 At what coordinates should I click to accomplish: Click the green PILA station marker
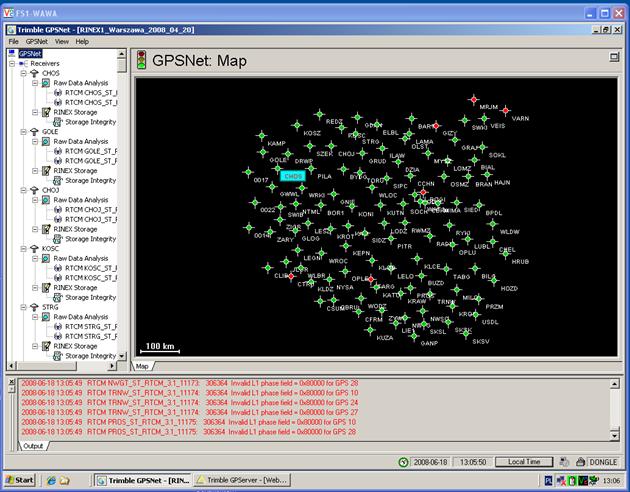tap(311, 168)
